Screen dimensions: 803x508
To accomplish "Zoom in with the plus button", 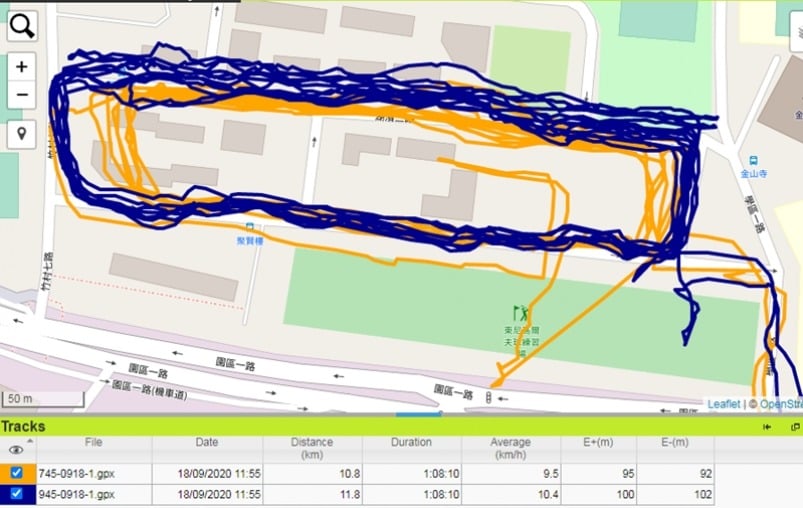I will pyautogui.click(x=22, y=67).
